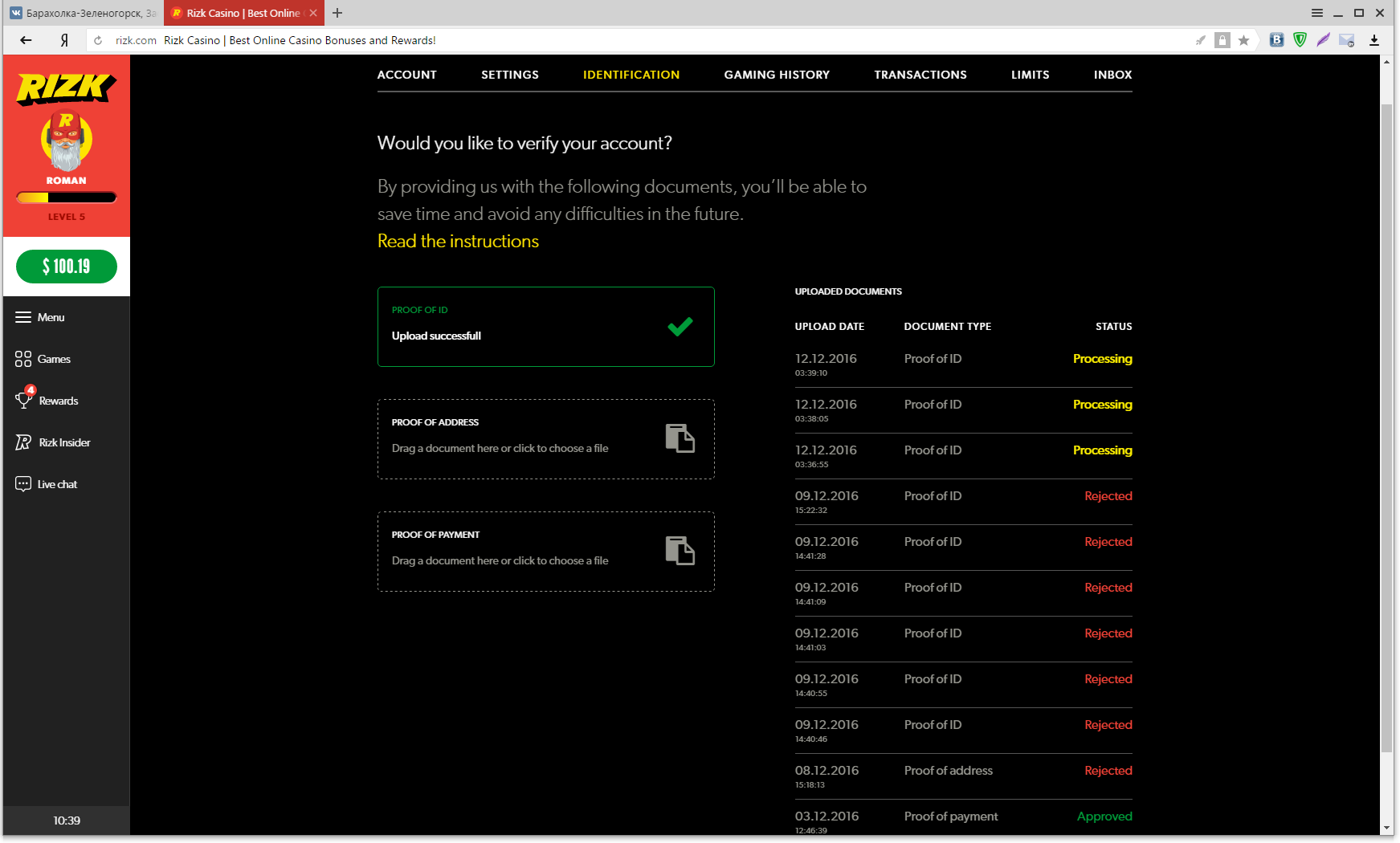Viewport: 1400px width, 843px height.
Task: Open the Roman captain avatar profile
Action: pyautogui.click(x=66, y=140)
